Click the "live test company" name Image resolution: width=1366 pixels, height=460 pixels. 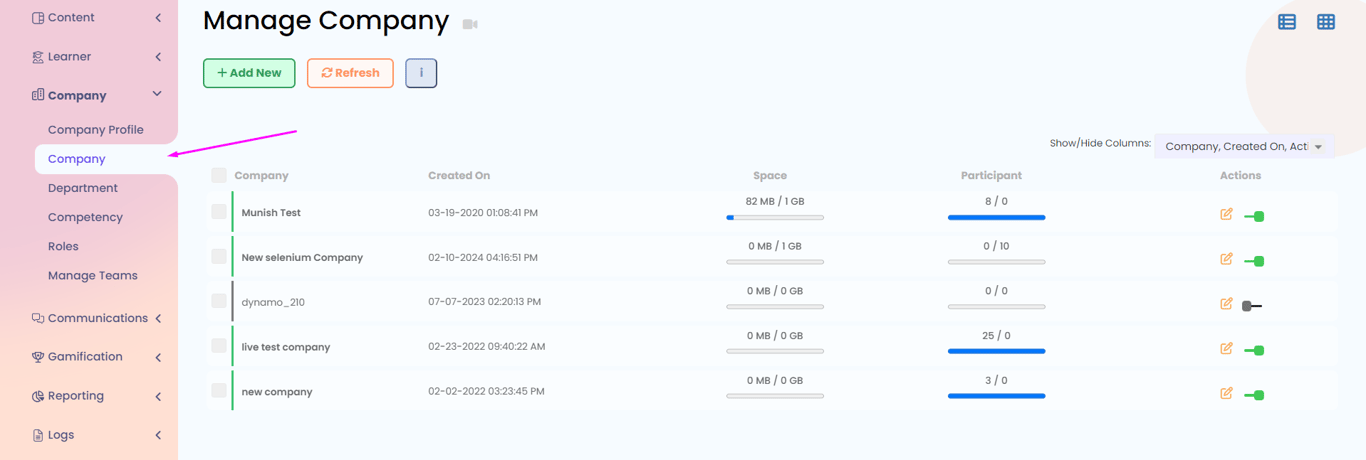pyautogui.click(x=286, y=347)
